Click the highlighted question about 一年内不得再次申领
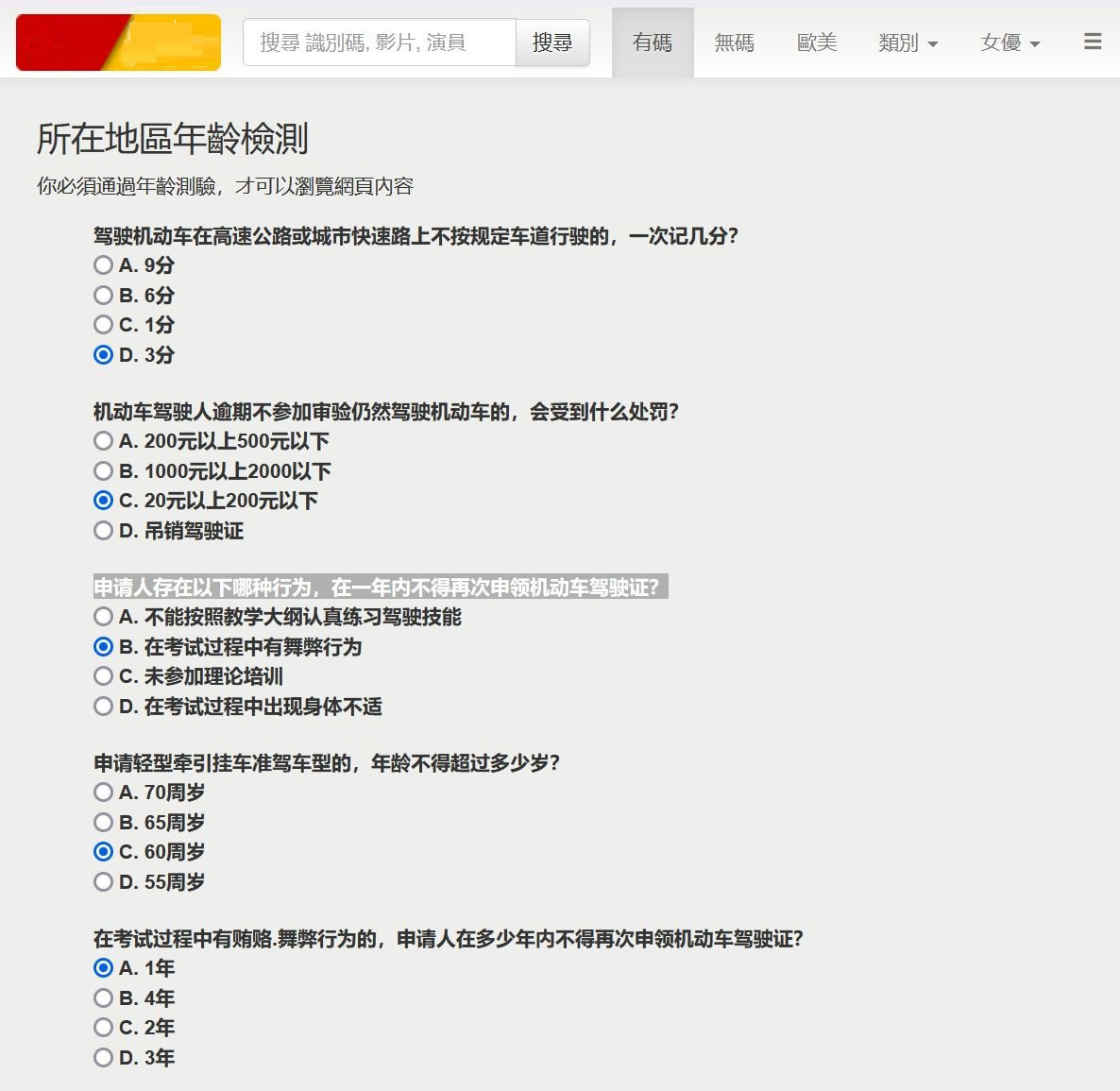The width and height of the screenshot is (1120, 1091). pos(378,588)
